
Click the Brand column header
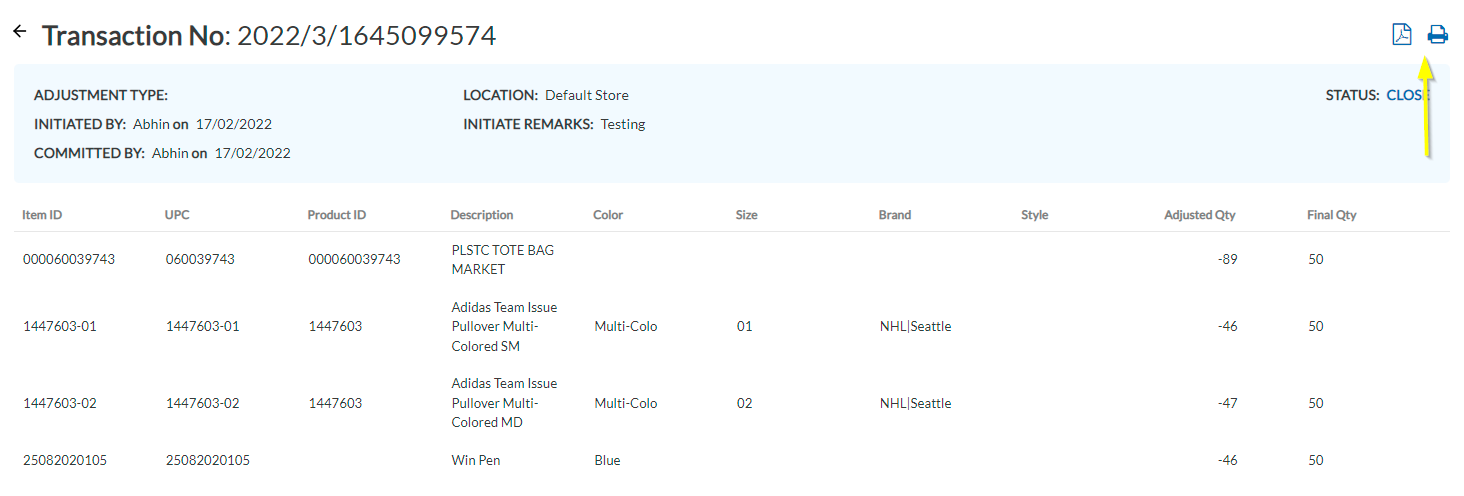pos(895,215)
